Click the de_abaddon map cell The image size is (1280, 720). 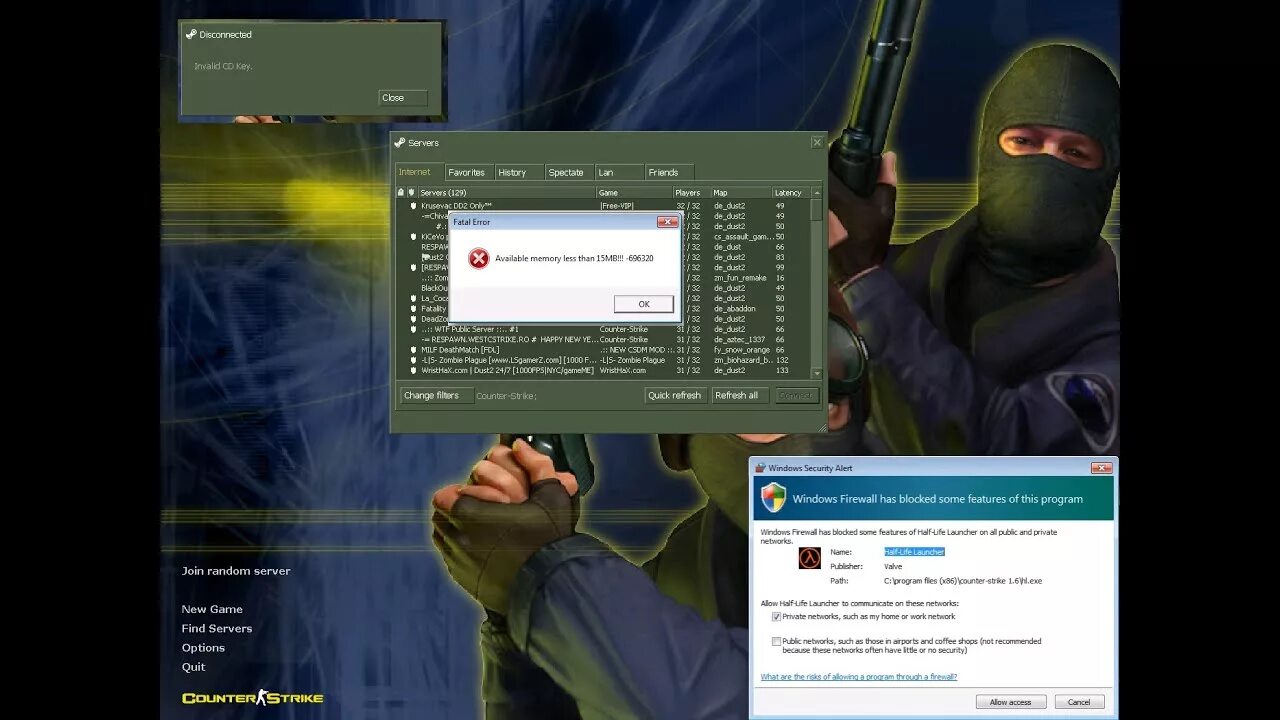pos(735,309)
